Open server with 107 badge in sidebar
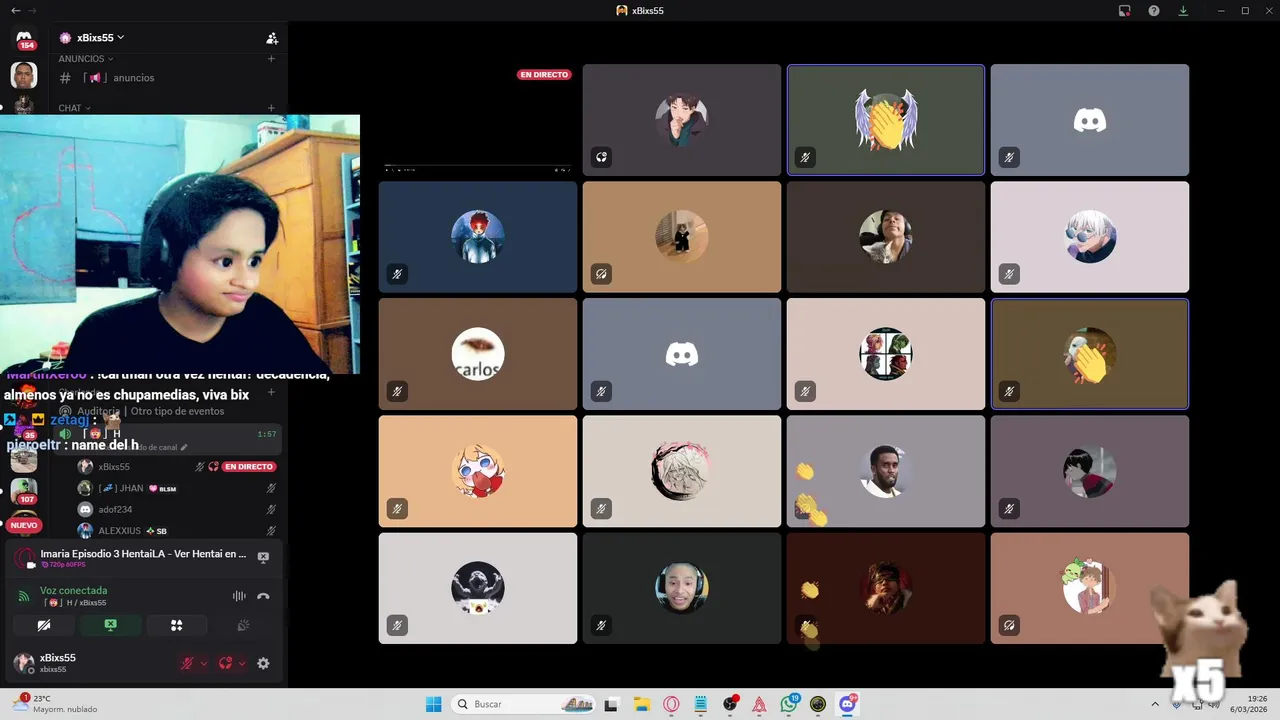1280x720 pixels. point(24,491)
